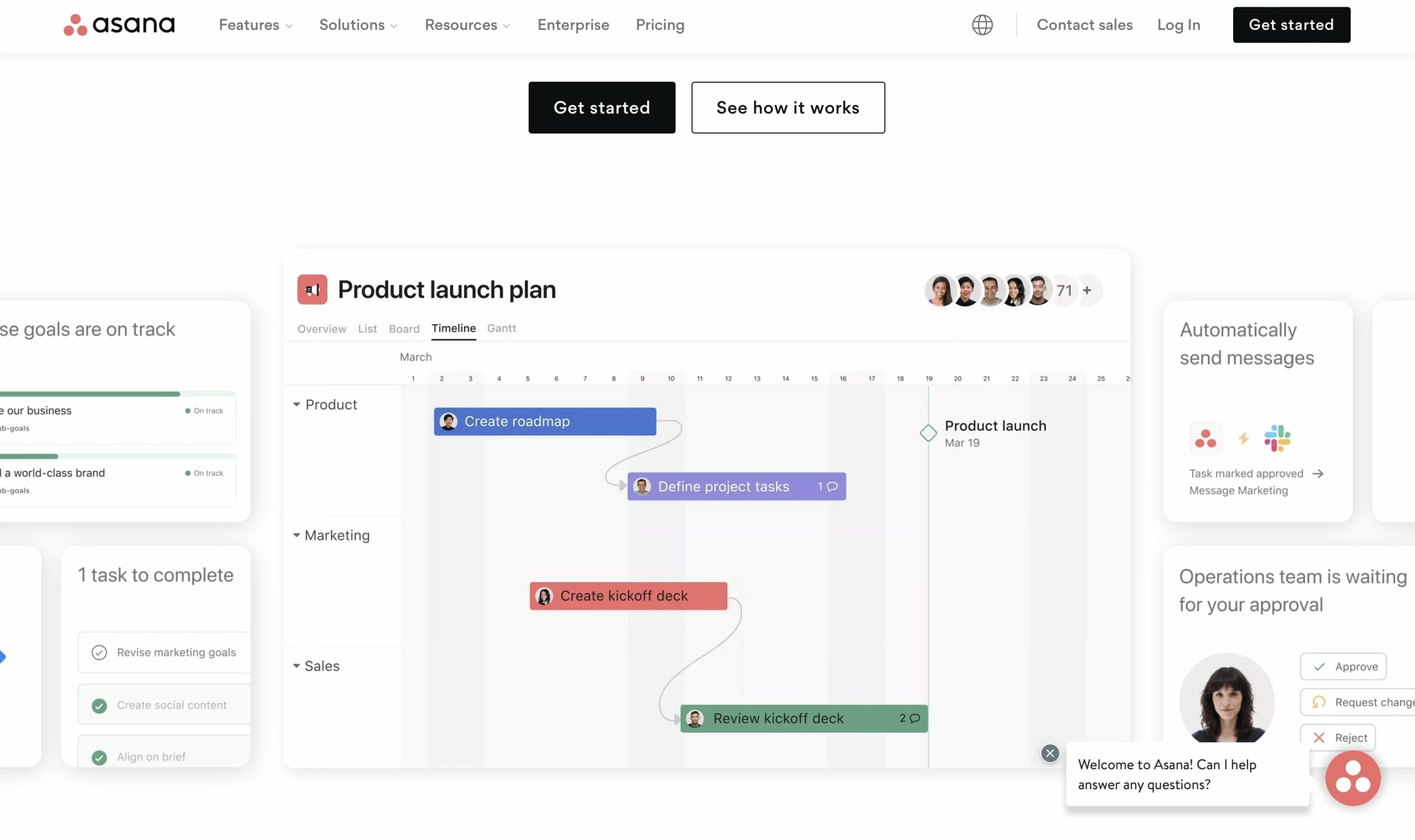1415x840 pixels.
Task: Click the megaphone project icon
Action: (x=312, y=289)
